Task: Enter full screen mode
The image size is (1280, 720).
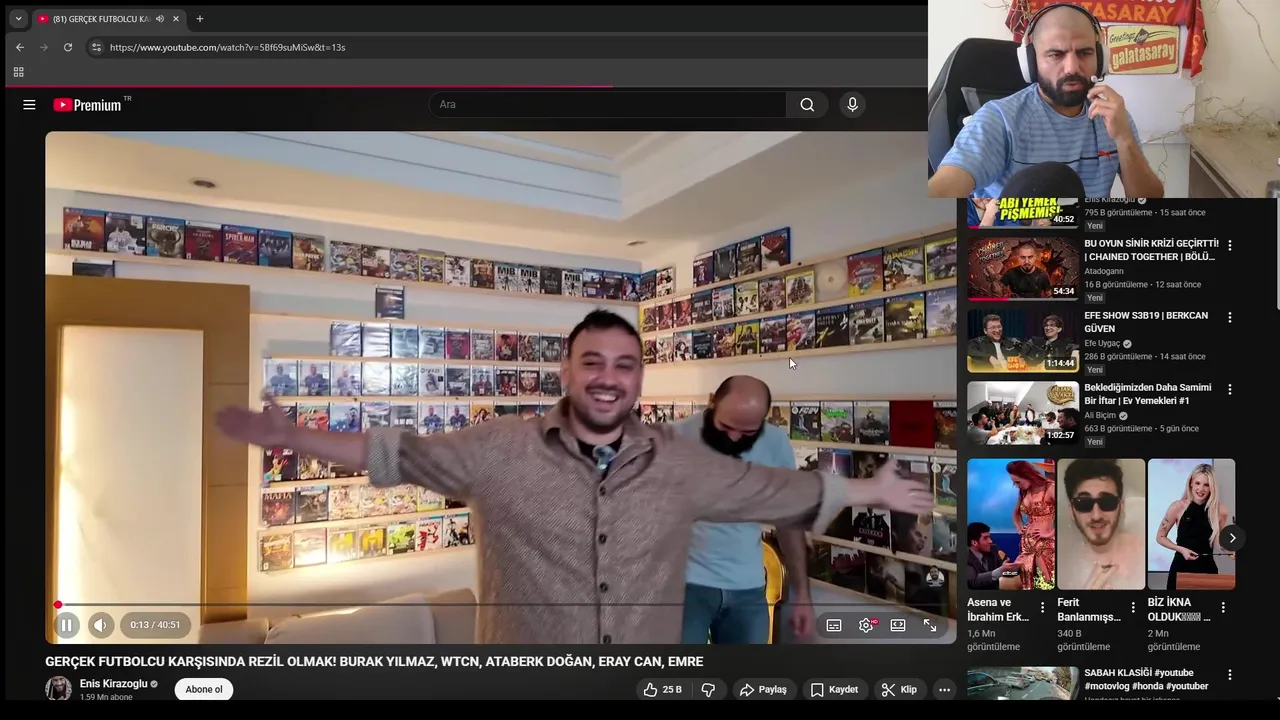Action: tap(930, 625)
